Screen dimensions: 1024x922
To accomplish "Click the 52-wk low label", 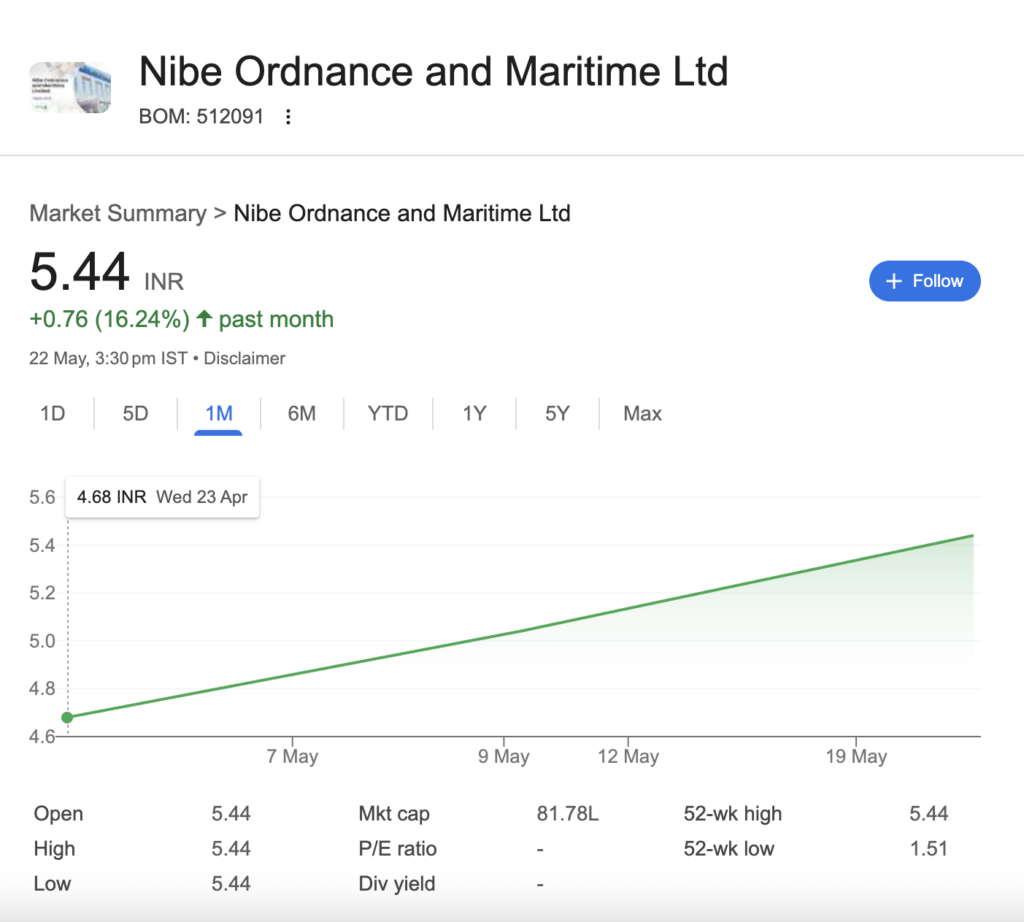I will (729, 849).
